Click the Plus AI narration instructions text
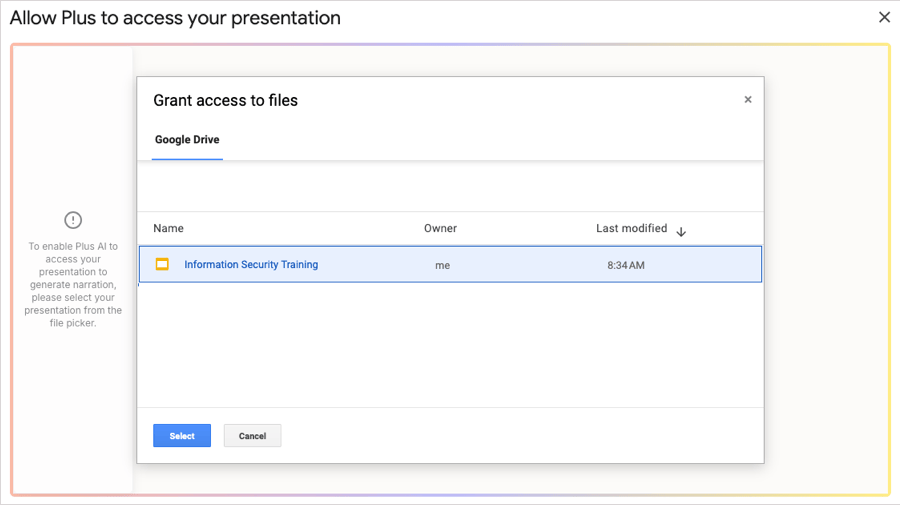900x505 pixels. 73,285
